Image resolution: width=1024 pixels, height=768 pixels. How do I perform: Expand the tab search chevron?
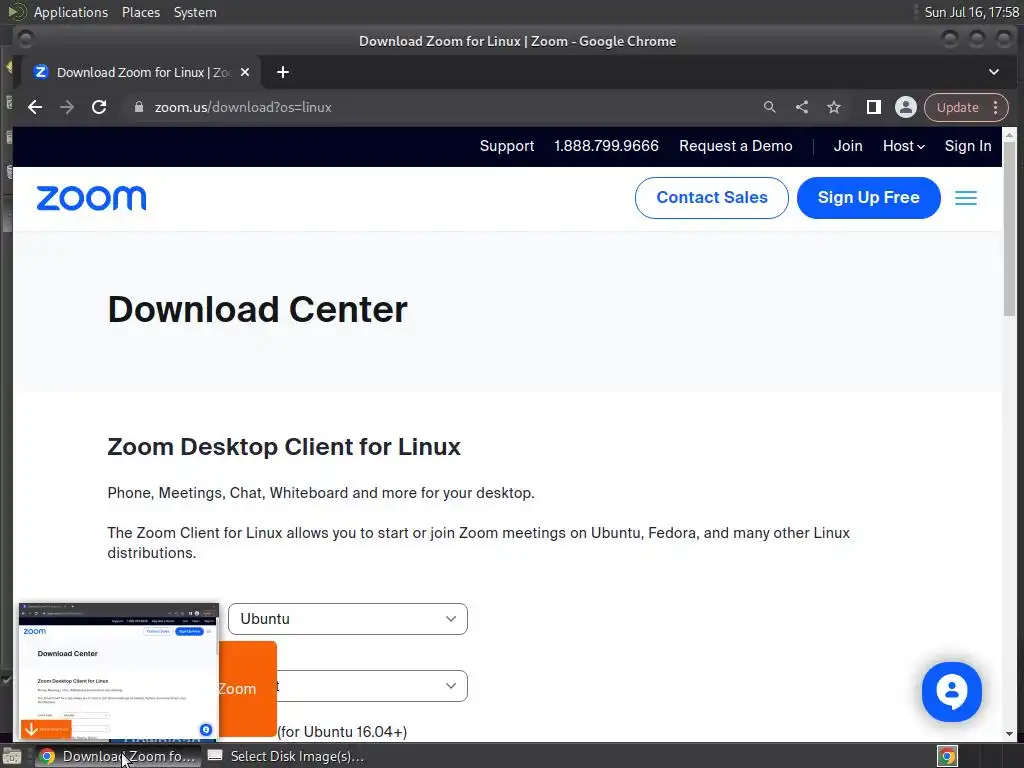(993, 72)
